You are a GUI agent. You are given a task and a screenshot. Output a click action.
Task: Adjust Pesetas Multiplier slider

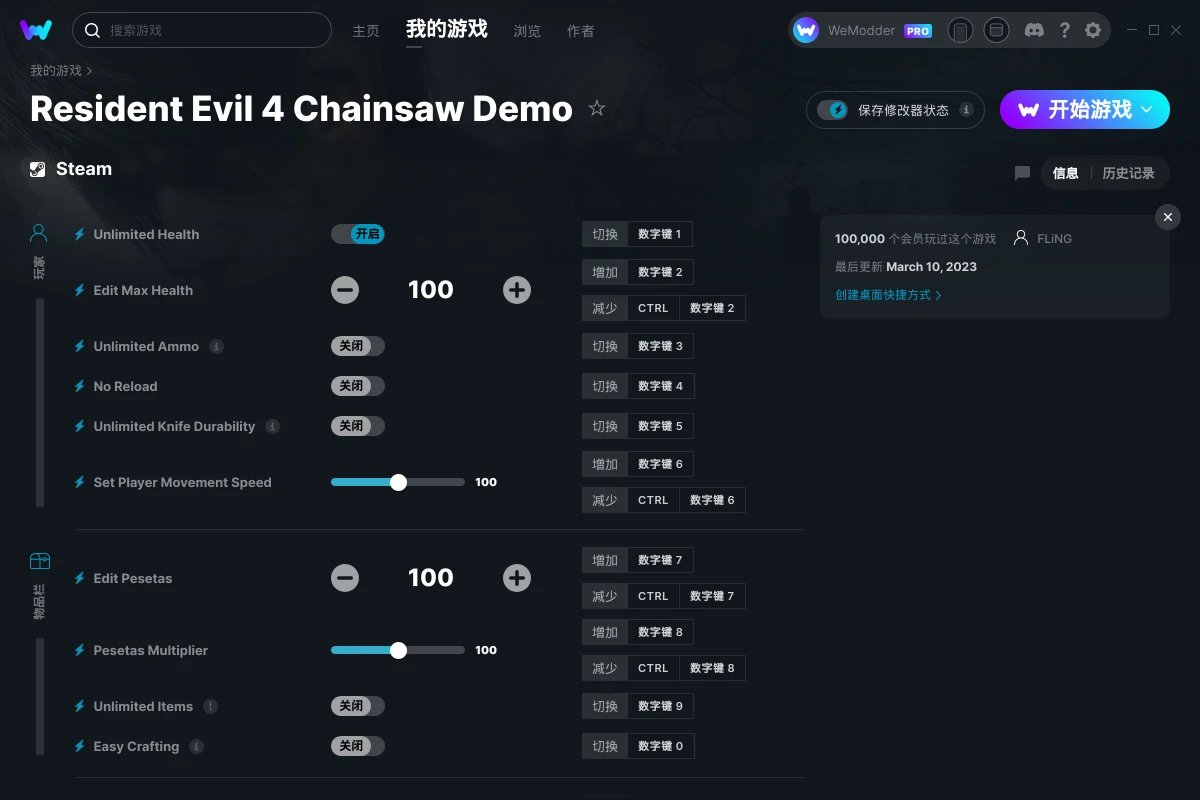tap(398, 650)
